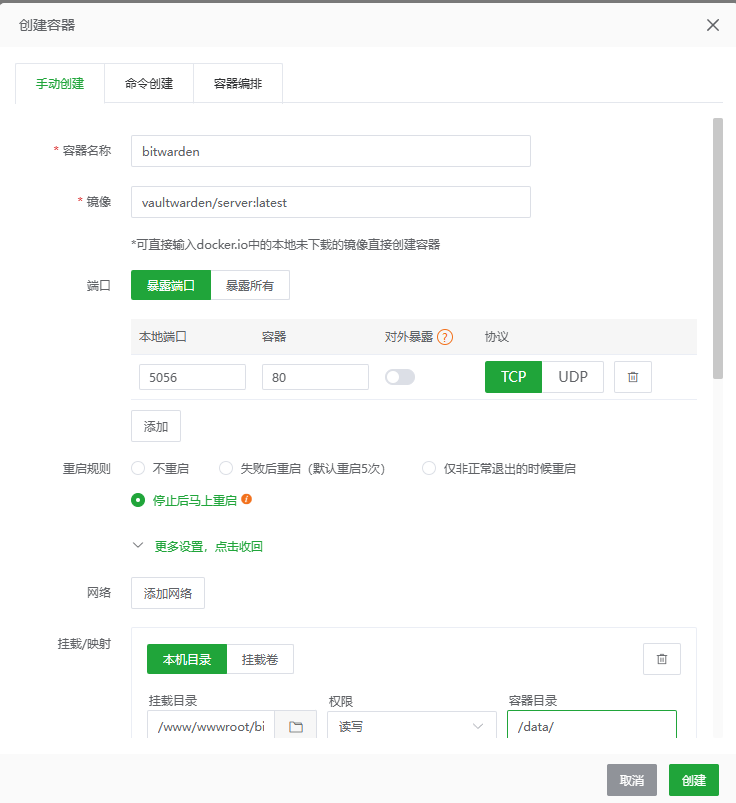
Task: Click the 添加 port button
Action: point(156,426)
